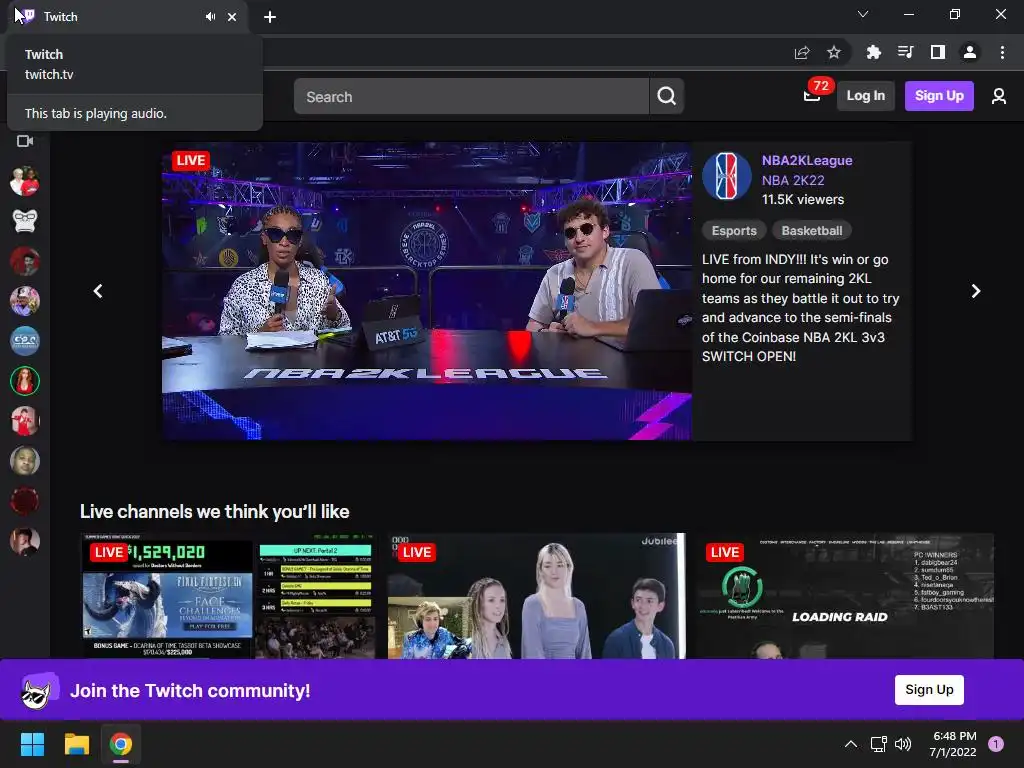1024x768 pixels.
Task: Open the clock showing 6:48 PM
Action: [953, 744]
